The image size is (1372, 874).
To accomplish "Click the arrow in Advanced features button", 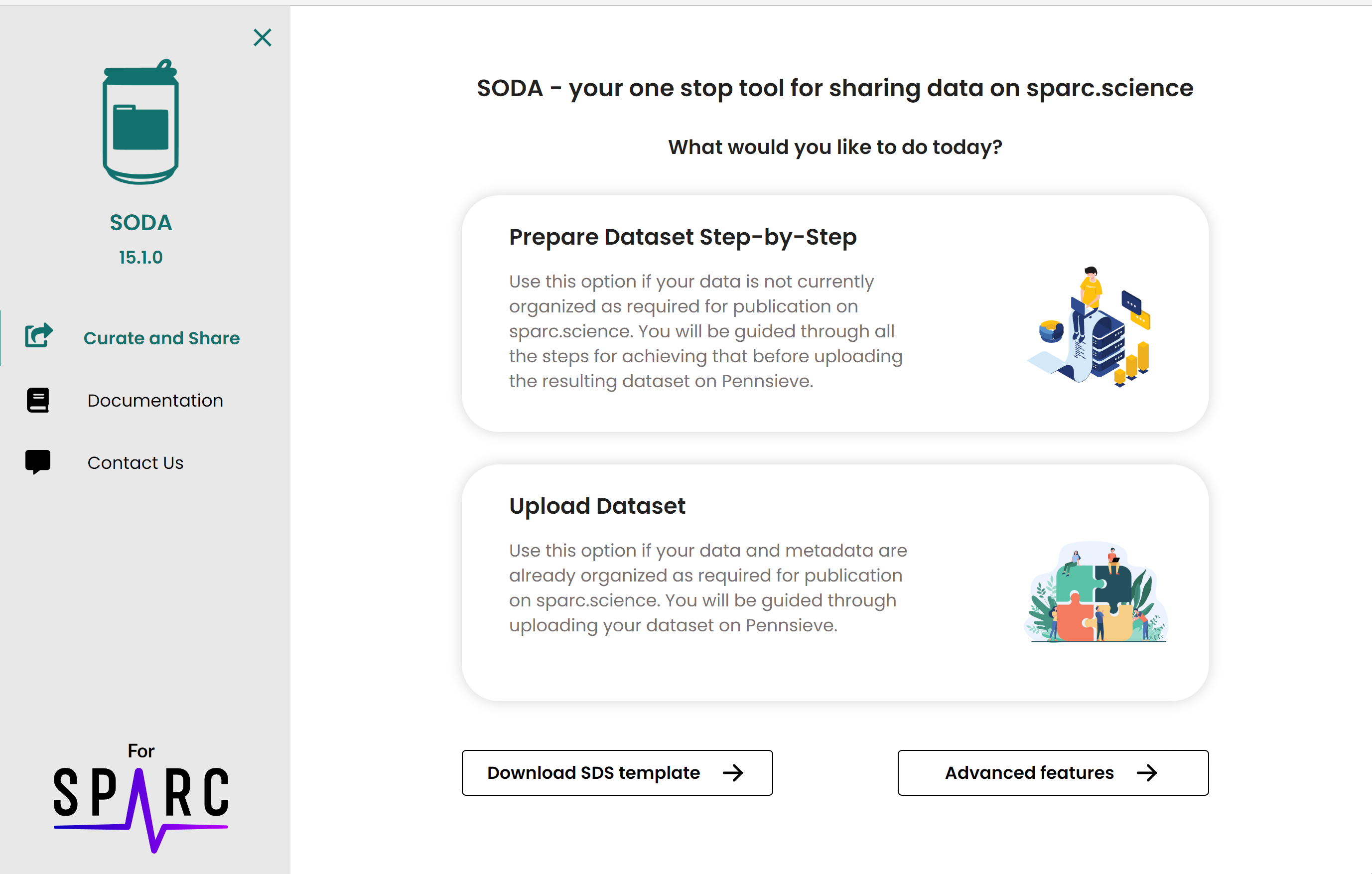I will pyautogui.click(x=1147, y=773).
